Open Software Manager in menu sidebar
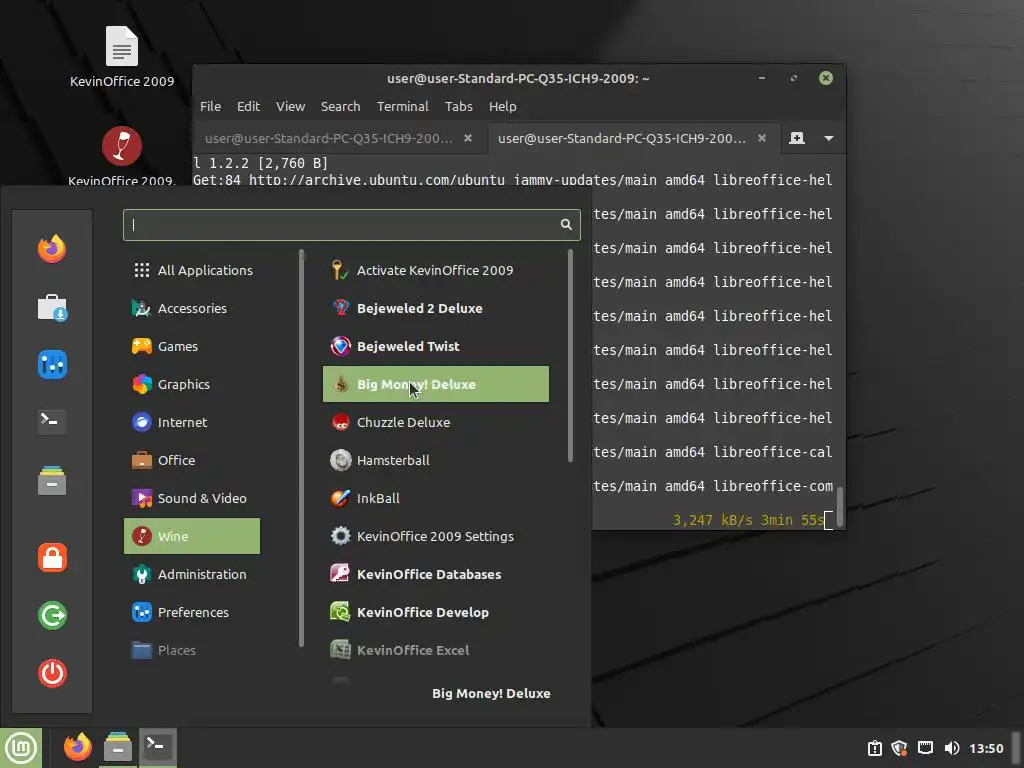 point(52,307)
